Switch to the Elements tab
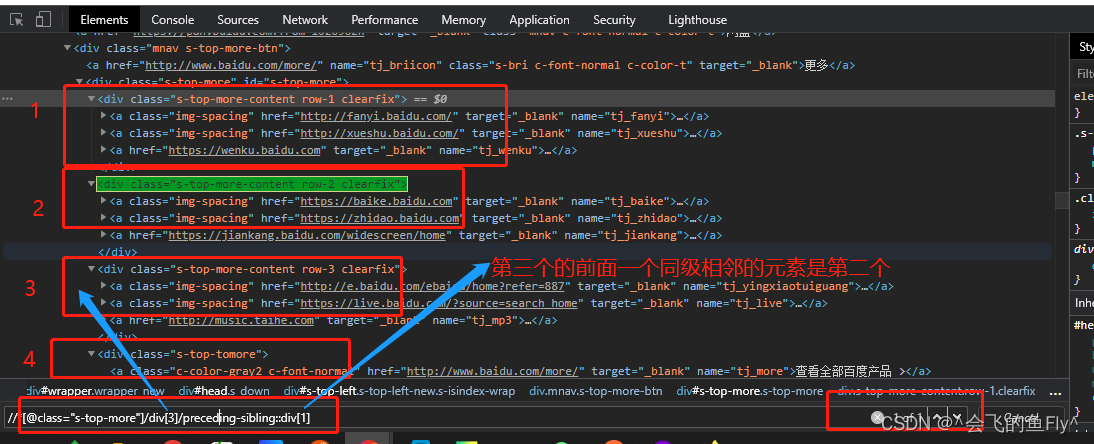The height and width of the screenshot is (444, 1094). pos(105,20)
